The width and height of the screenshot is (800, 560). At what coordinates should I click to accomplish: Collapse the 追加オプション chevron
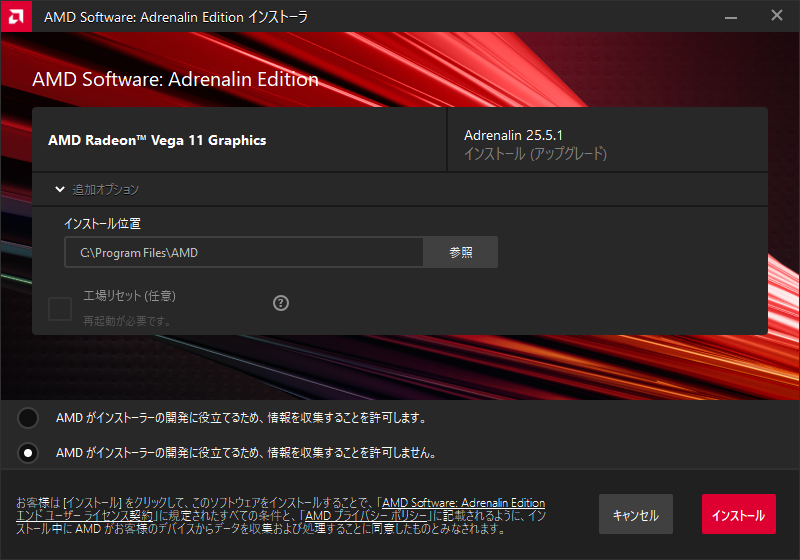[x=60, y=189]
